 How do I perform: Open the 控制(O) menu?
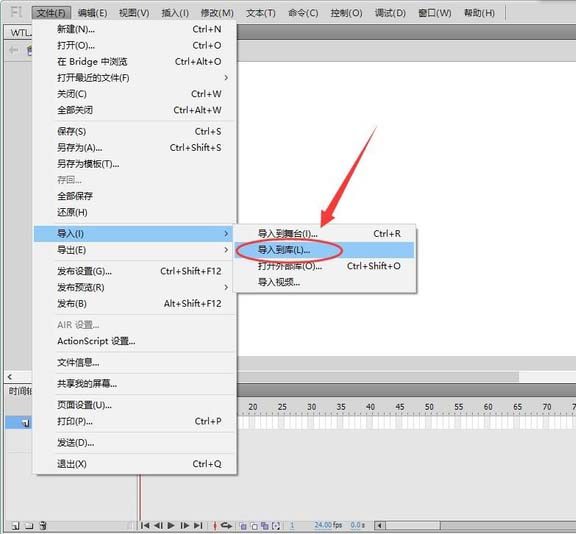(346, 13)
